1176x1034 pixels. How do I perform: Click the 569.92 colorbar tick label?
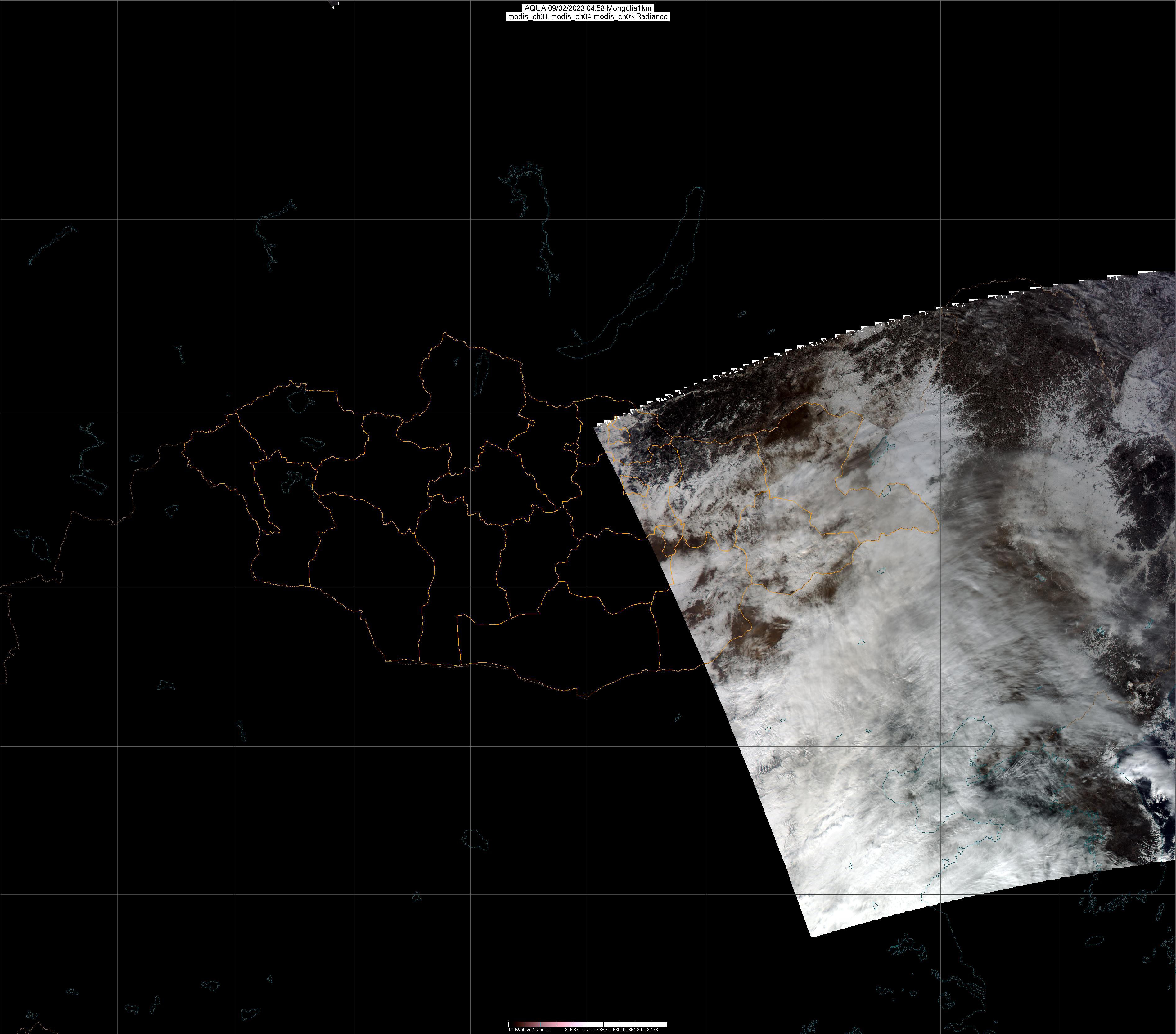(x=620, y=1029)
